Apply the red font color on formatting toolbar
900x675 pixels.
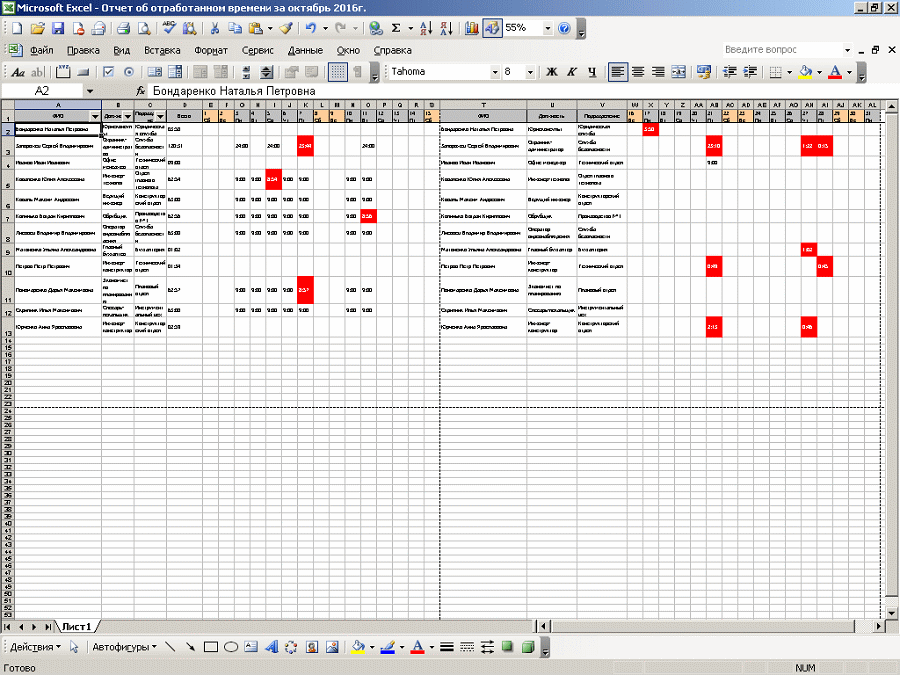click(x=835, y=72)
